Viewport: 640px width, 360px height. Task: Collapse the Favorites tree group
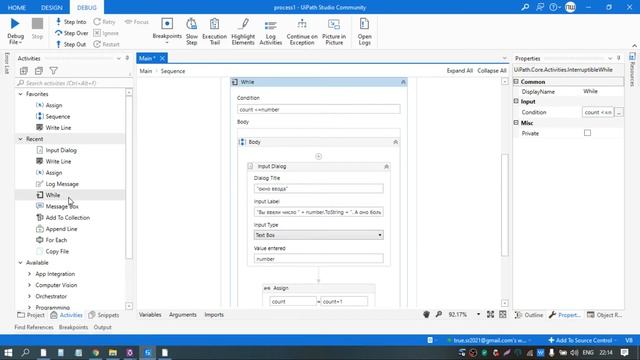coord(20,94)
